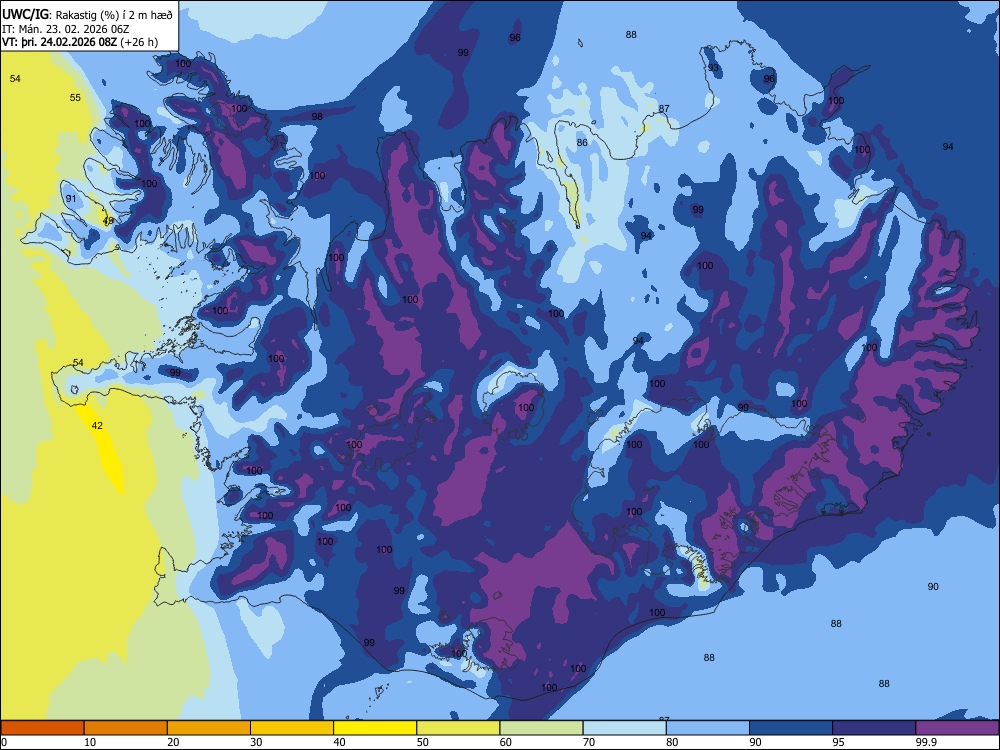Viewport: 1000px width, 750px height.
Task: Click the '95' tick label on the legend
Action: 839,742
